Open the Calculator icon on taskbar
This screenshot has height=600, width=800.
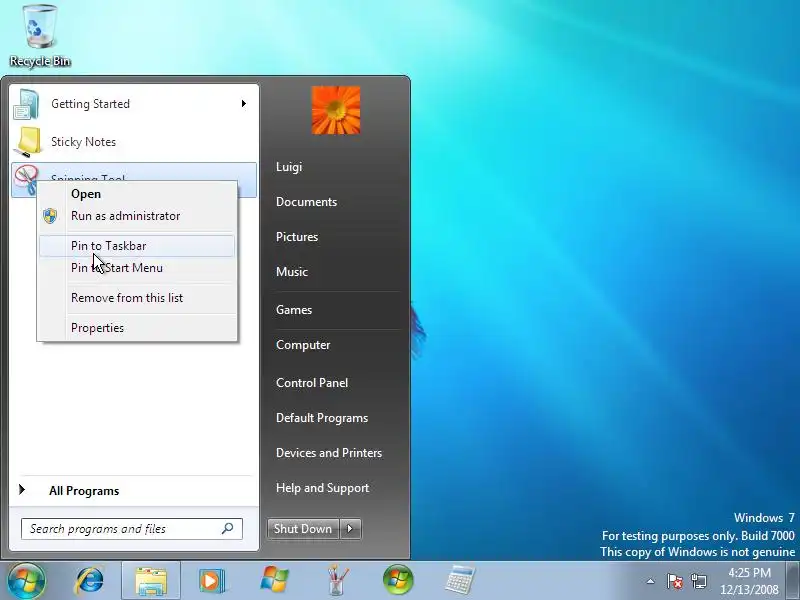coord(460,580)
